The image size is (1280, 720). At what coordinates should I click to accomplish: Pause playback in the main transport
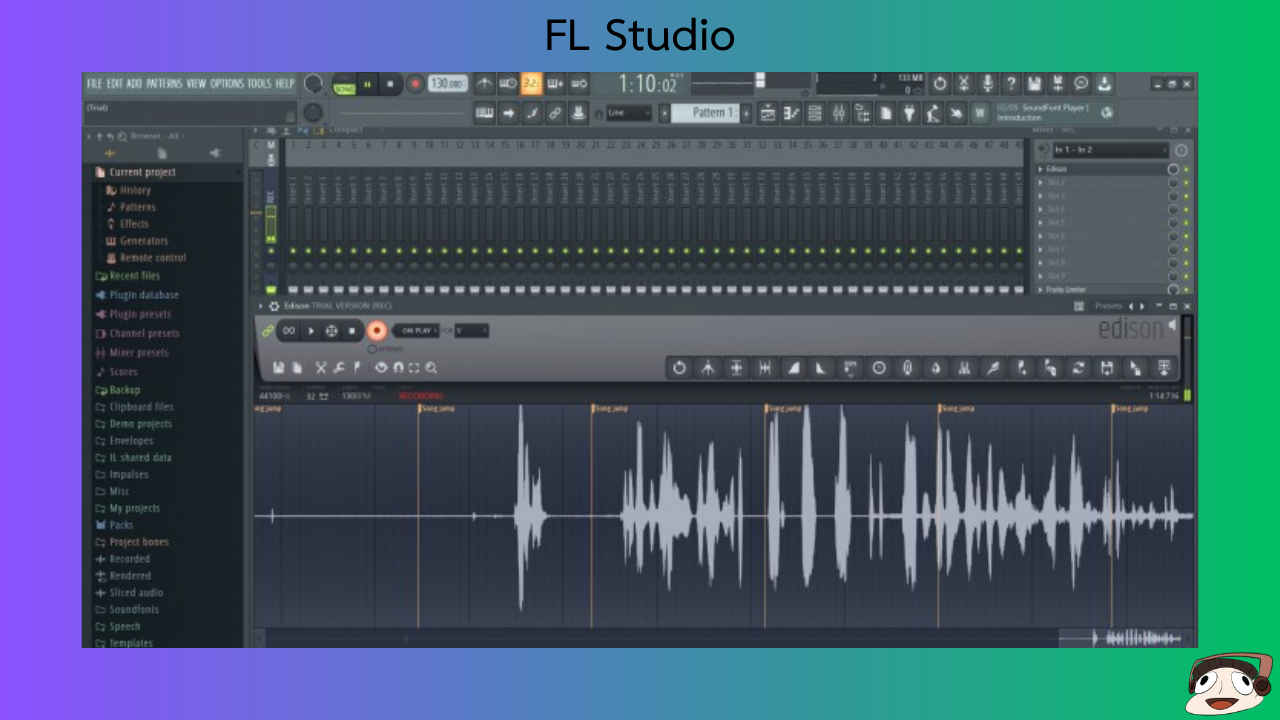click(368, 84)
